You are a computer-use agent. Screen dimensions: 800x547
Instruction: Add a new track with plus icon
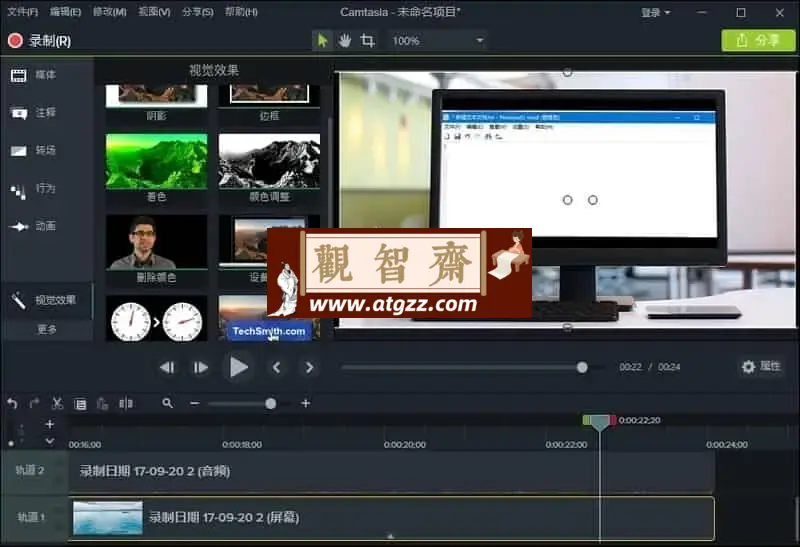pos(49,424)
